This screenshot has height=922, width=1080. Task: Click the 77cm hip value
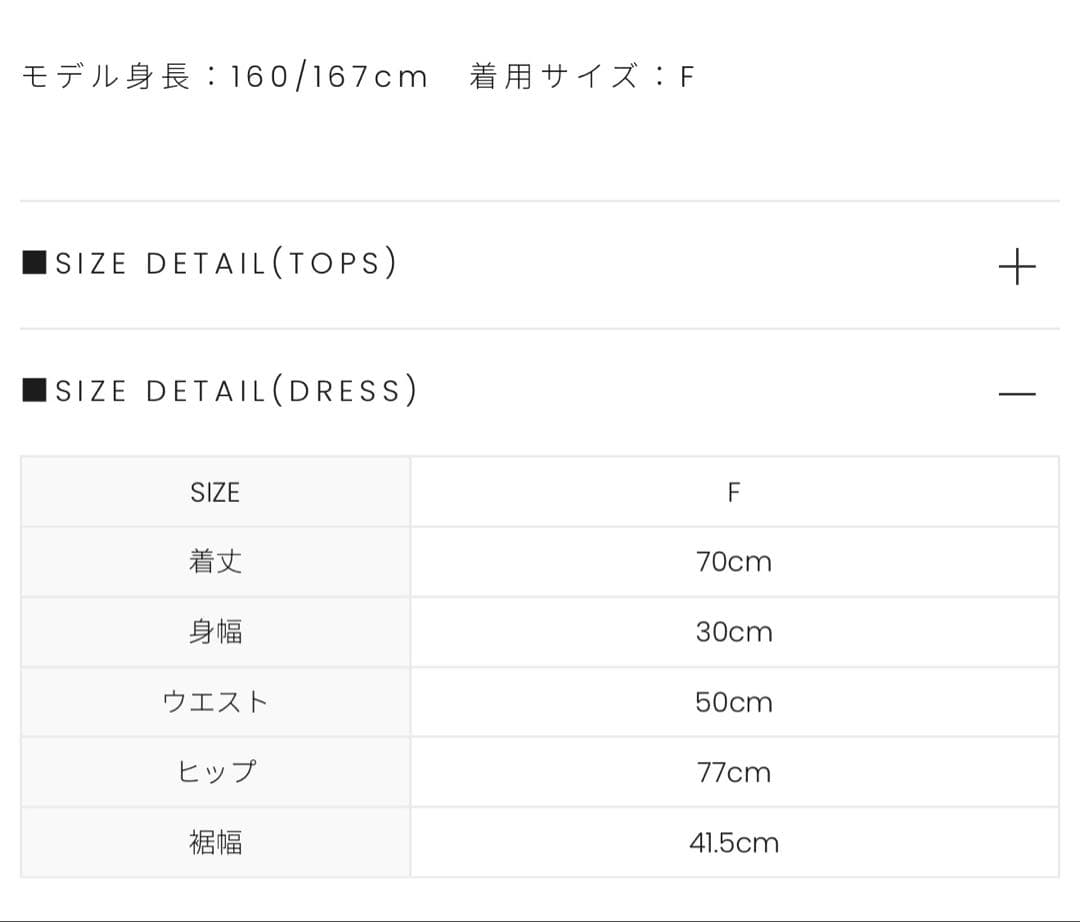coord(734,772)
